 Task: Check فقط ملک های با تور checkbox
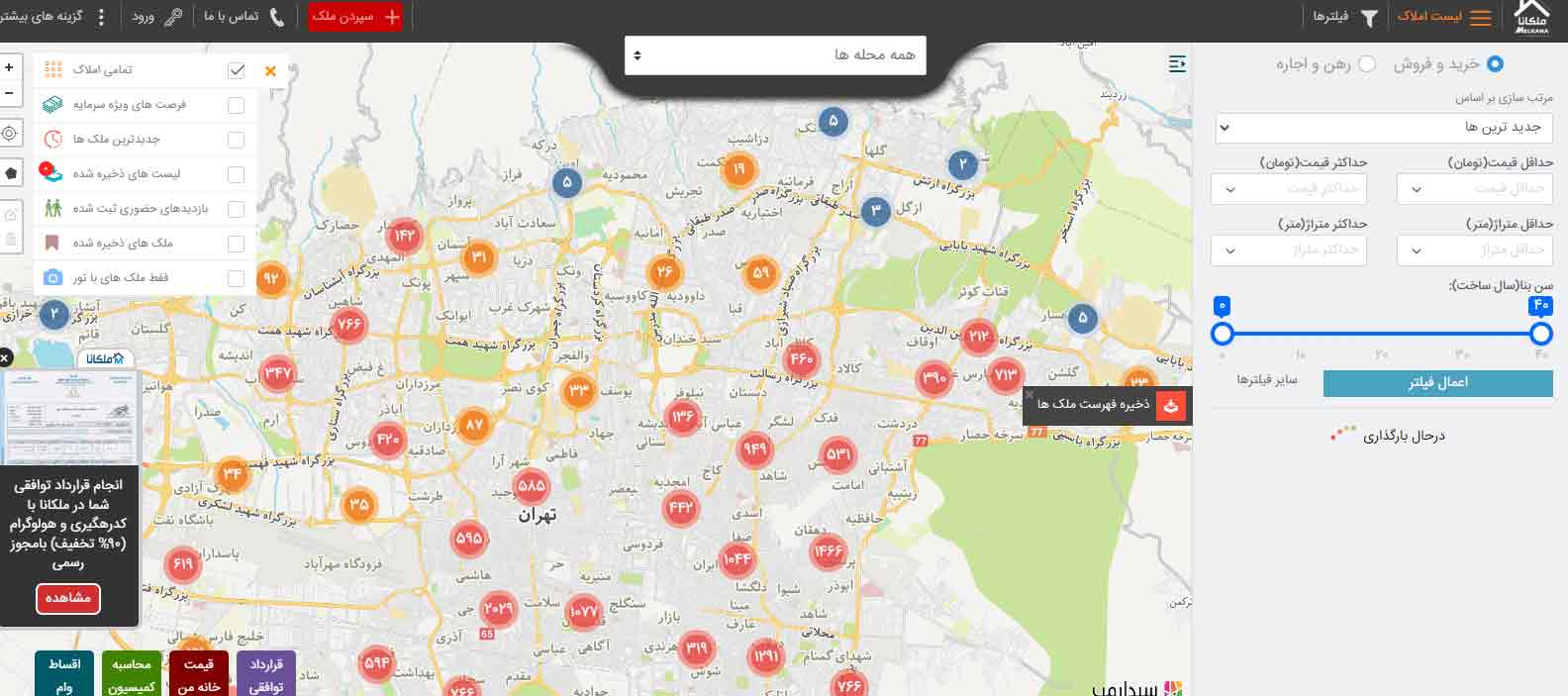(x=236, y=278)
